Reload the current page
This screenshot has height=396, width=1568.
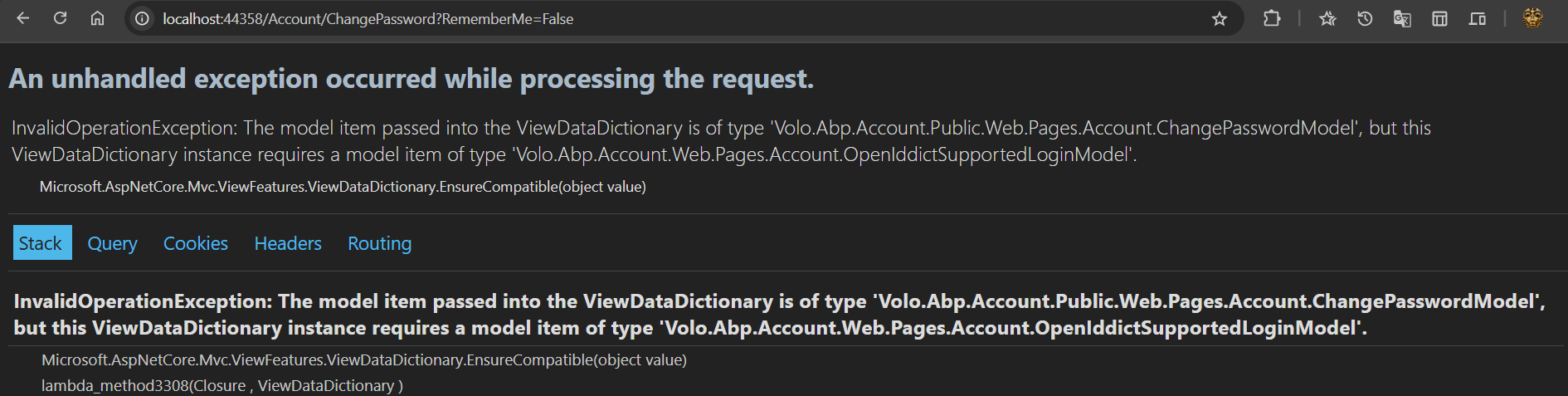click(60, 18)
